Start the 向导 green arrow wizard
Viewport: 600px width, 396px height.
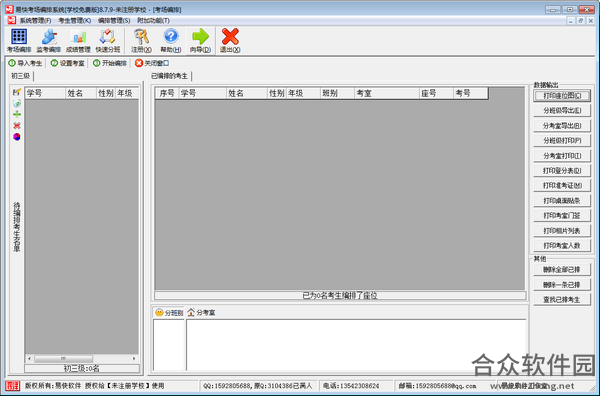201,40
